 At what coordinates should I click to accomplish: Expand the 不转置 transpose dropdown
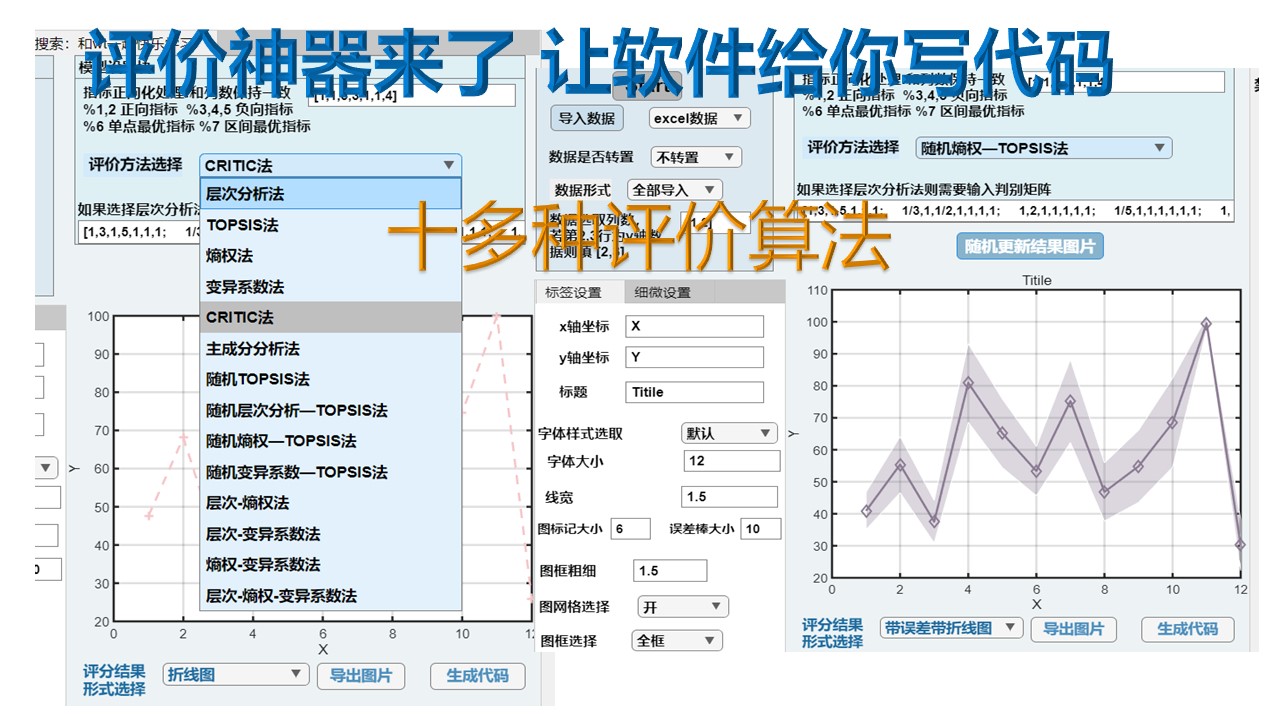pos(696,157)
